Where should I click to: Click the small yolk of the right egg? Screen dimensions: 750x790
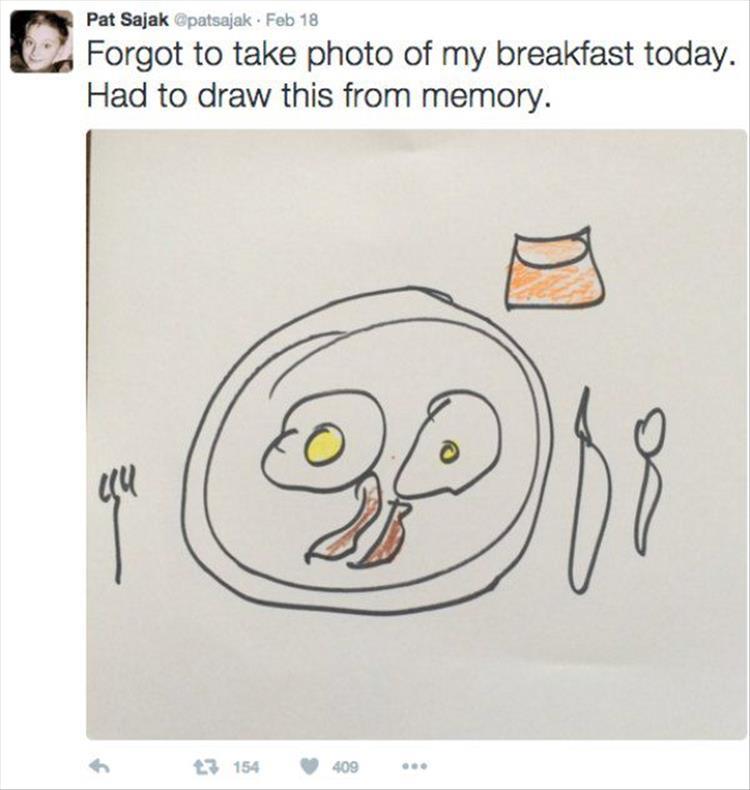[x=448, y=451]
